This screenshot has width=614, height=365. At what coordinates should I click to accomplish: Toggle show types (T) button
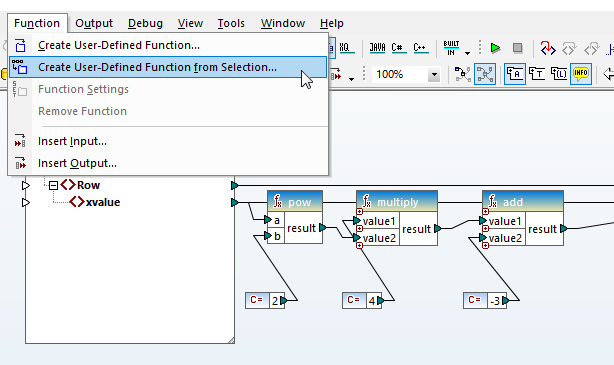537,74
